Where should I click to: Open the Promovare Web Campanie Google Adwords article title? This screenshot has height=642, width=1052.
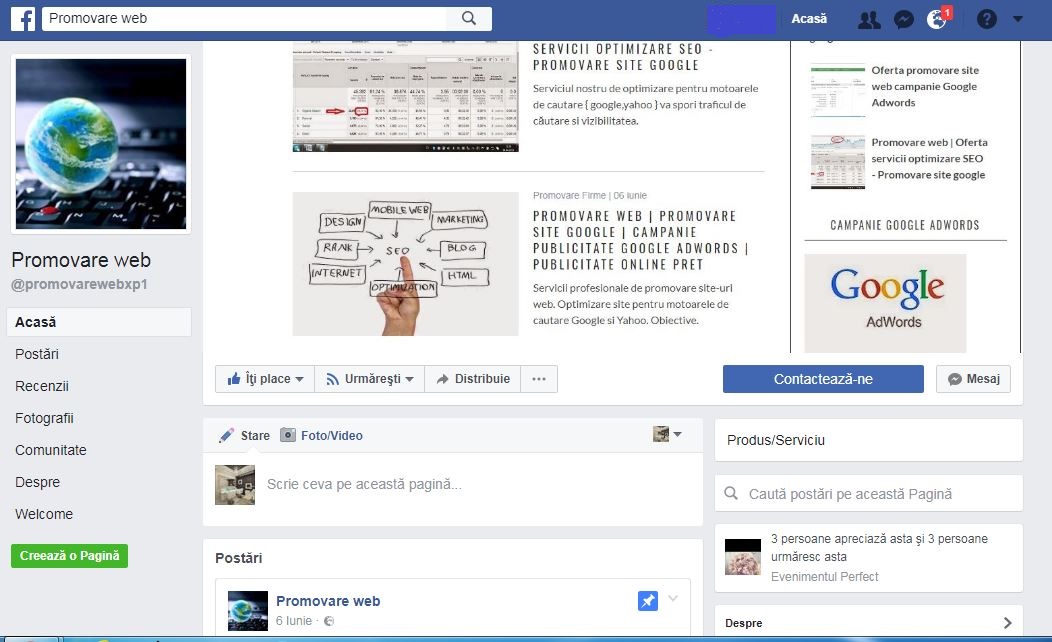(640, 240)
